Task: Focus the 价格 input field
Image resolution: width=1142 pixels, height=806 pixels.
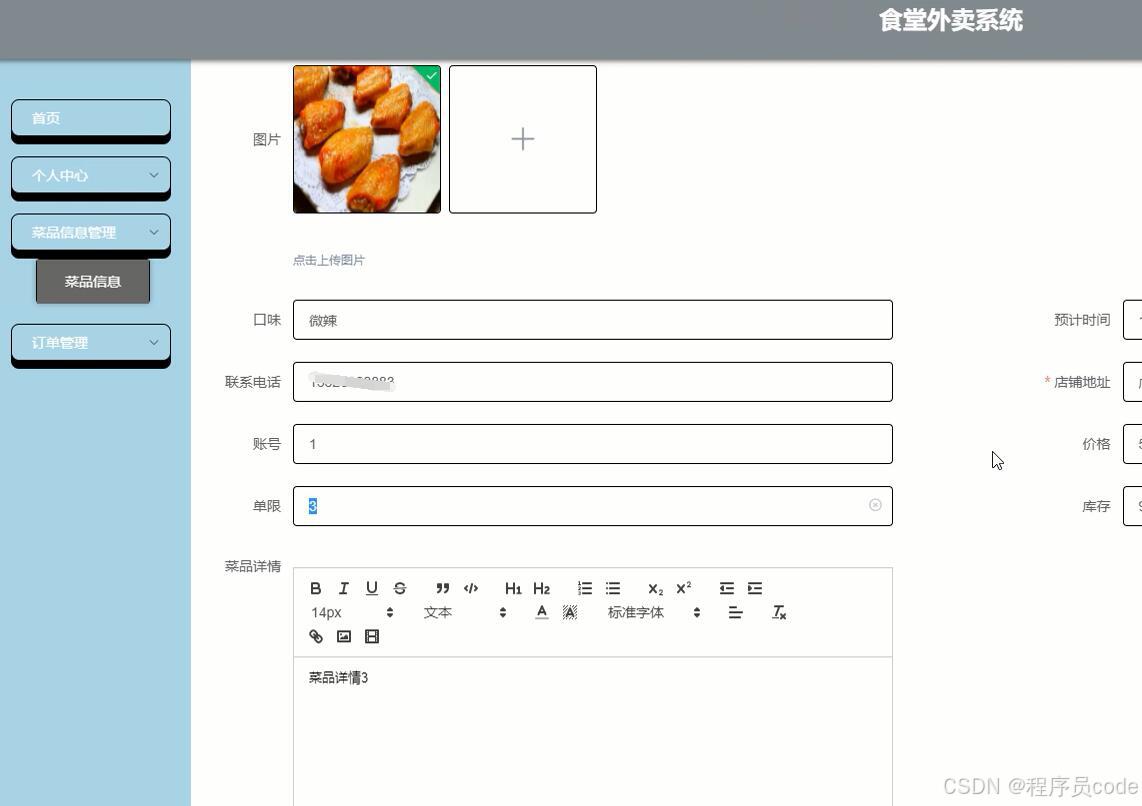Action: [x=1133, y=444]
